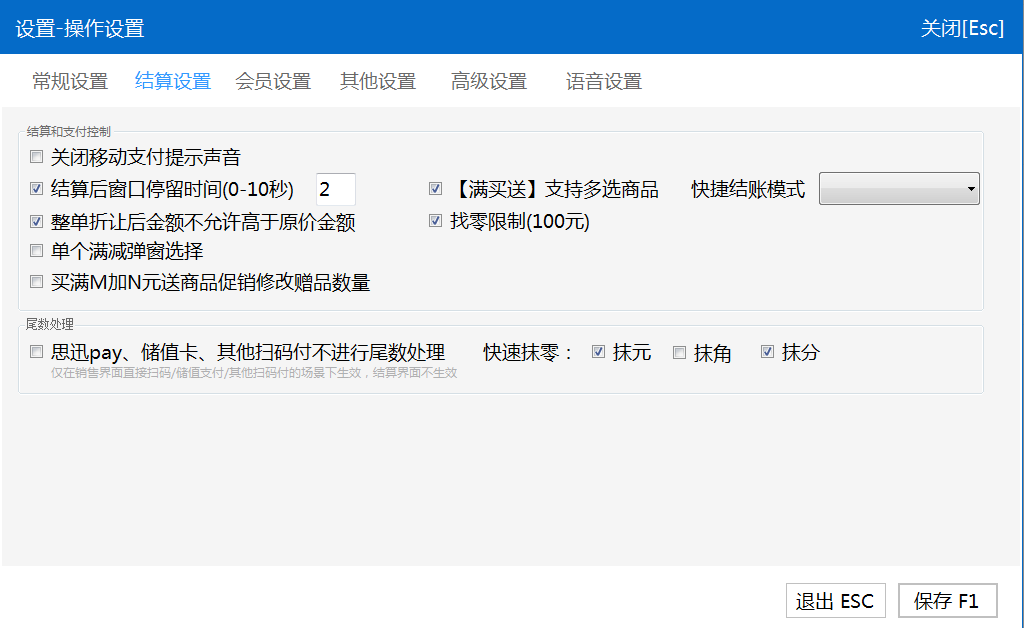Uncheck 找零限制(100元) checkbox
Image resolution: width=1024 pixels, height=628 pixels.
coord(436,221)
